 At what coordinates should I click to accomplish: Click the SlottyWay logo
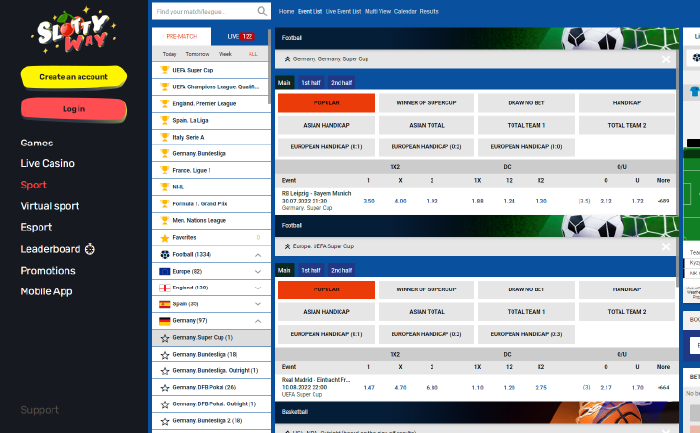pyautogui.click(x=74, y=30)
